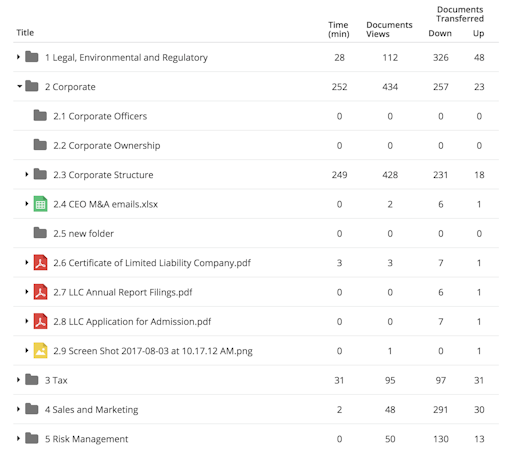Click the green spreadsheet icon for CEO M&A emails.xlsx
Viewport: 512px width, 450px height.
[40, 204]
